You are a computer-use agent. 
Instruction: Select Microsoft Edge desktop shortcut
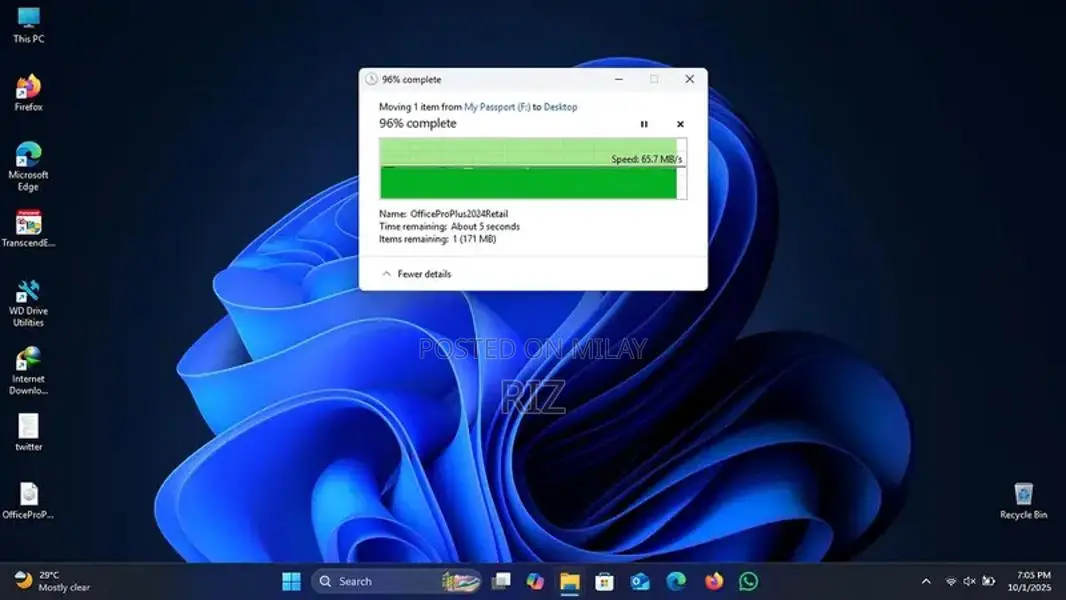tap(29, 164)
